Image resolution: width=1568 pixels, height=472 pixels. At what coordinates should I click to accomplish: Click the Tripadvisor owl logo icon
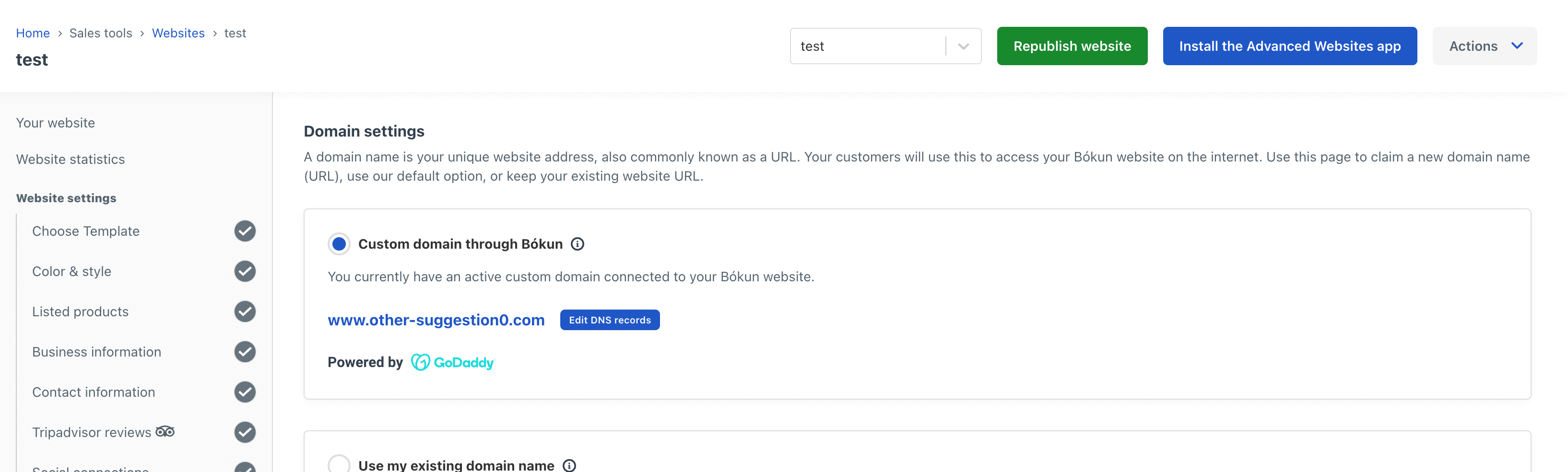pos(165,432)
